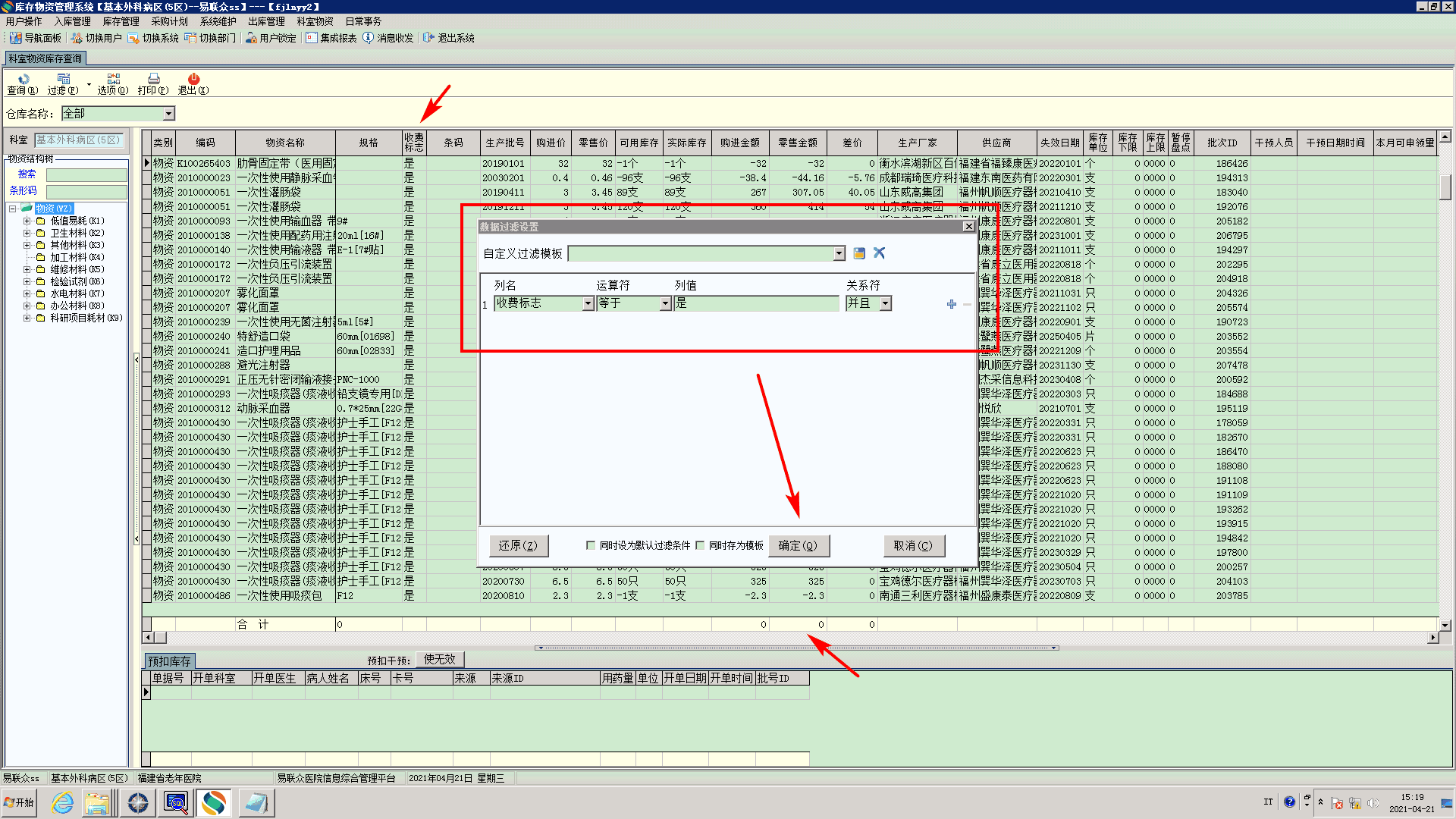Open the 运算符 等于 dropdown

click(665, 303)
